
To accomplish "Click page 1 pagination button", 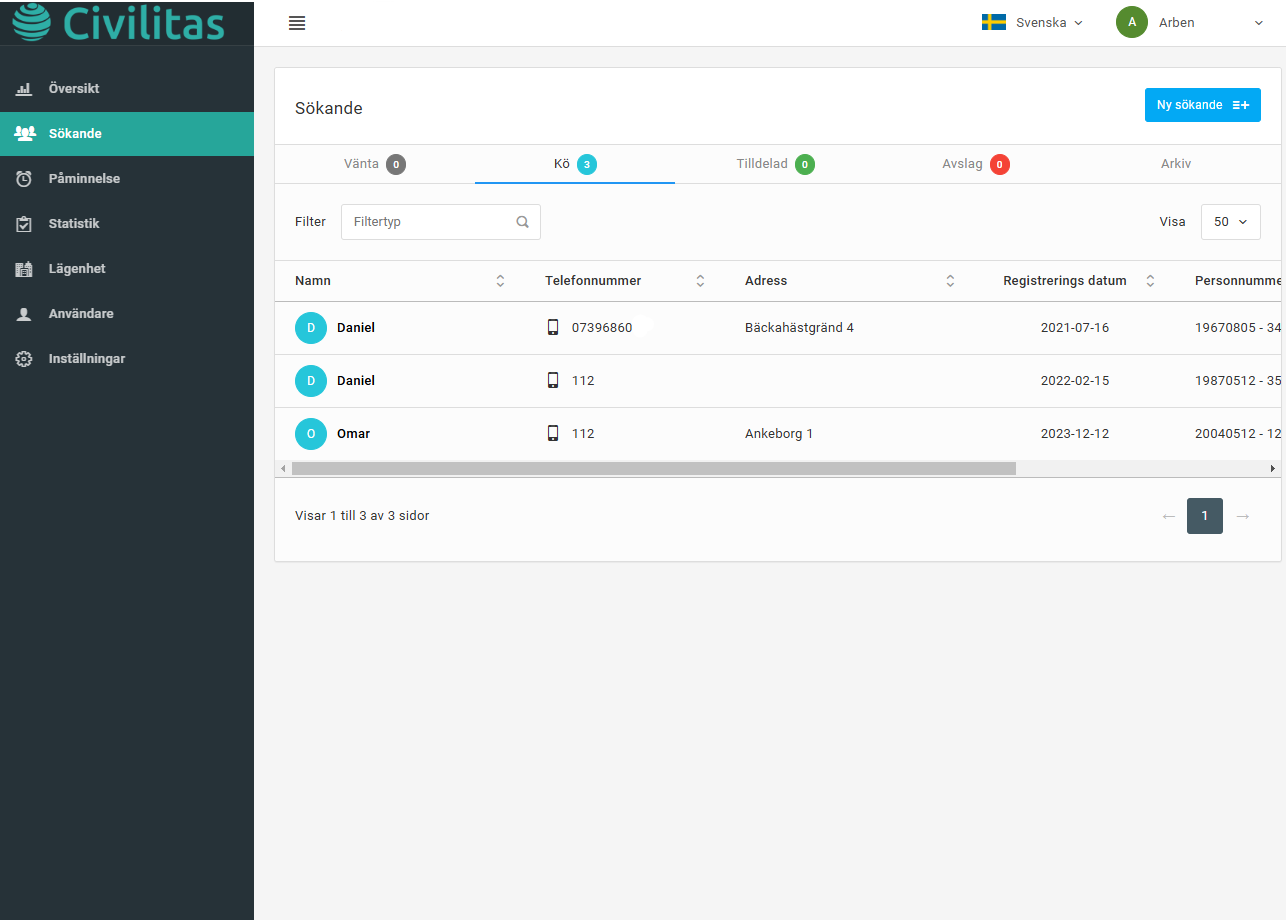I will tap(1204, 516).
